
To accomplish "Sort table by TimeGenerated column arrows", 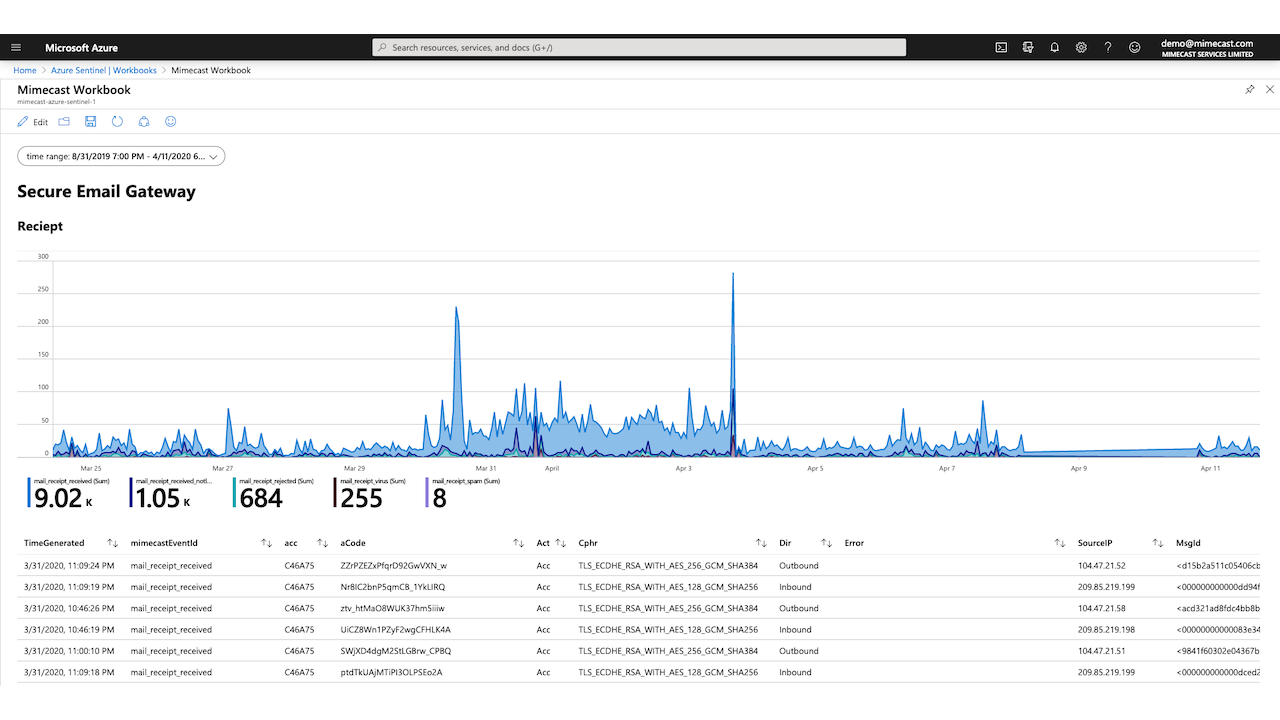I will [113, 543].
